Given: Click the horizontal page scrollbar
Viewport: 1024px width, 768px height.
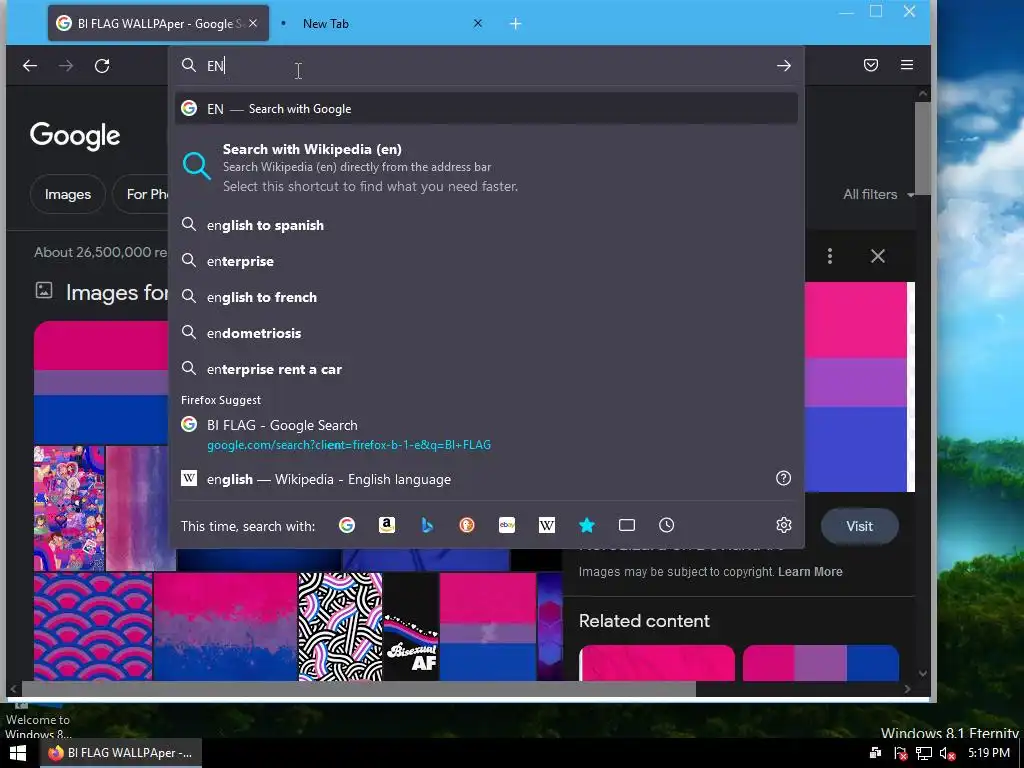Looking at the screenshot, I should click(x=359, y=688).
